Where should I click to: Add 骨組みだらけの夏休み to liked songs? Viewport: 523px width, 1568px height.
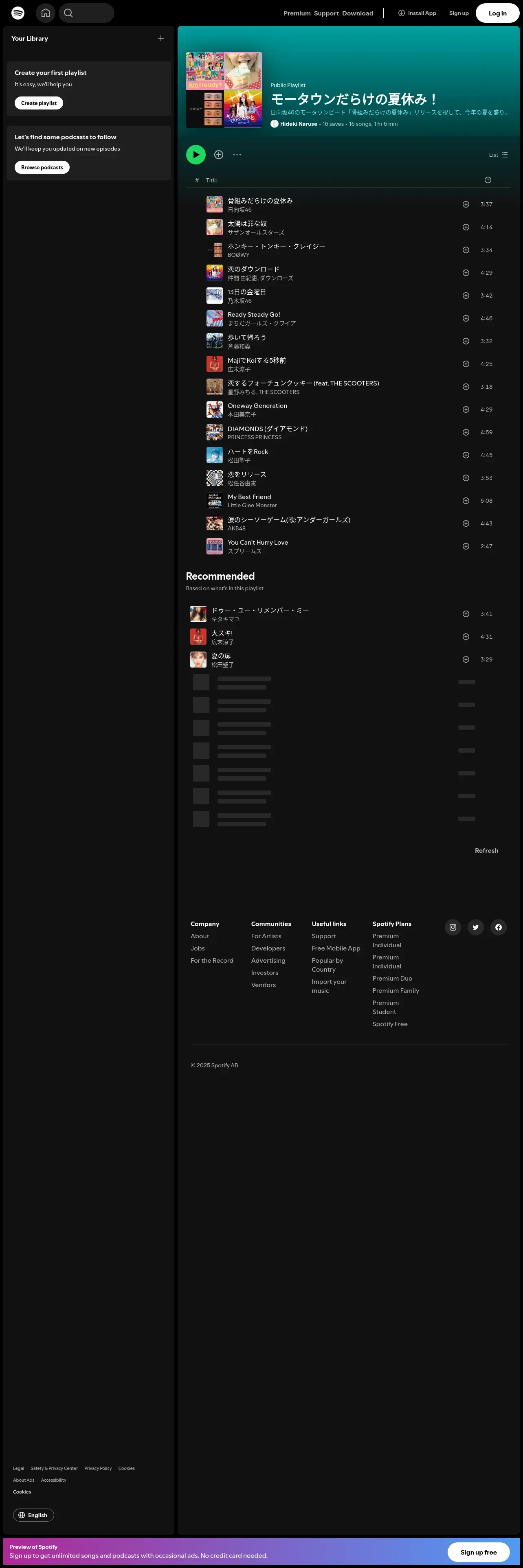(x=466, y=204)
